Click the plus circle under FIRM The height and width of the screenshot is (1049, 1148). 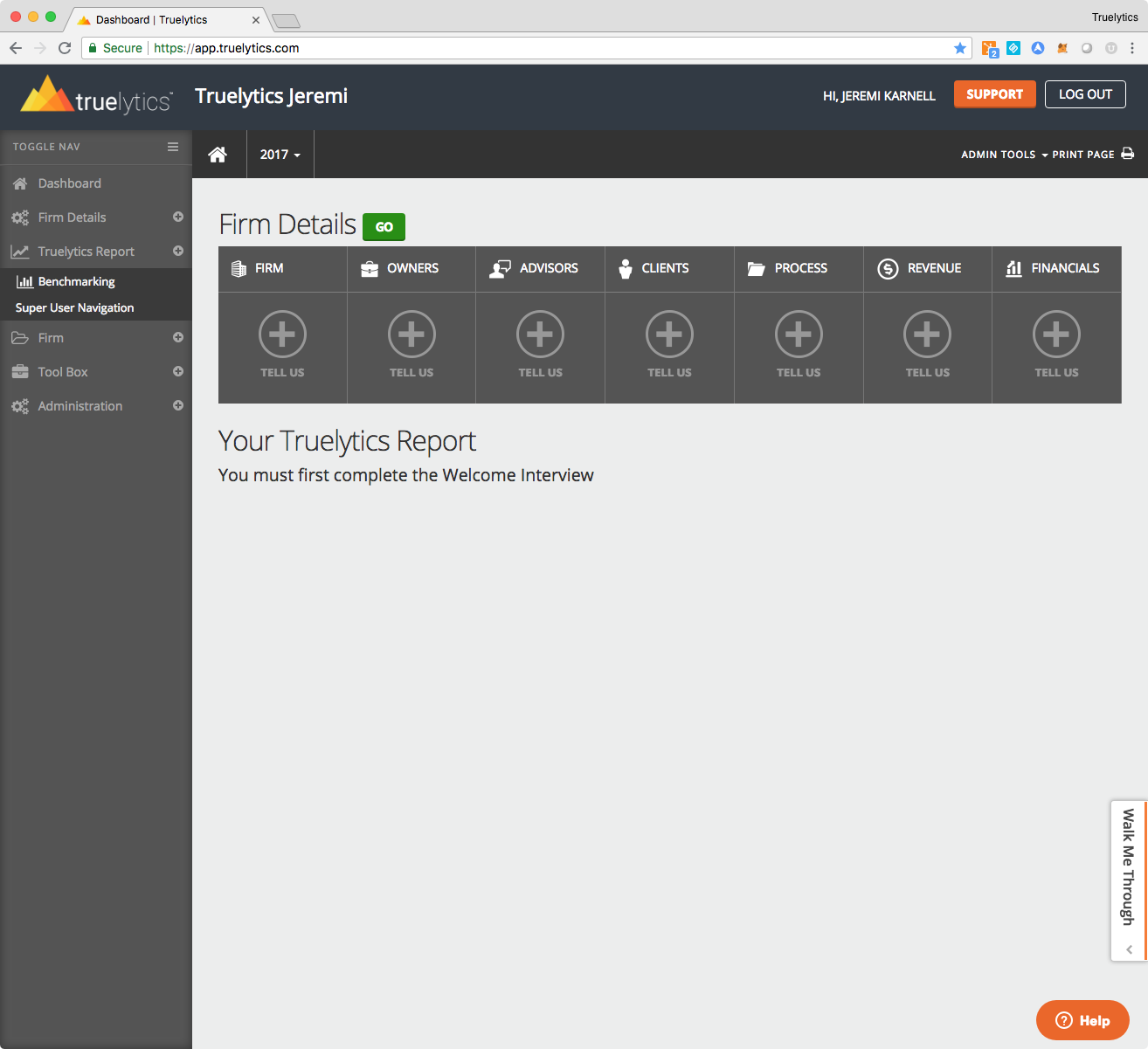(282, 334)
